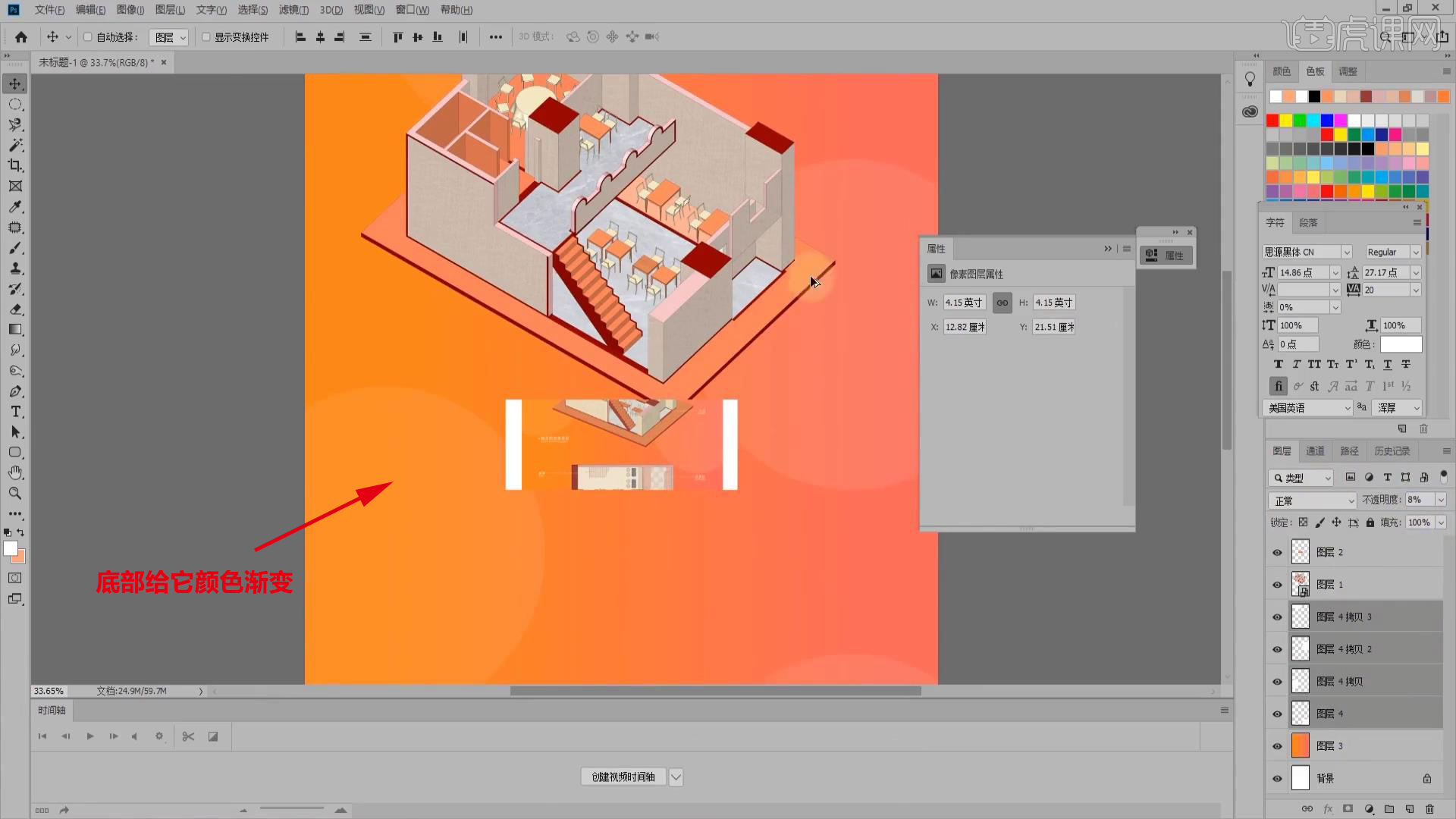Play the timeline
1456x819 pixels.
click(90, 736)
